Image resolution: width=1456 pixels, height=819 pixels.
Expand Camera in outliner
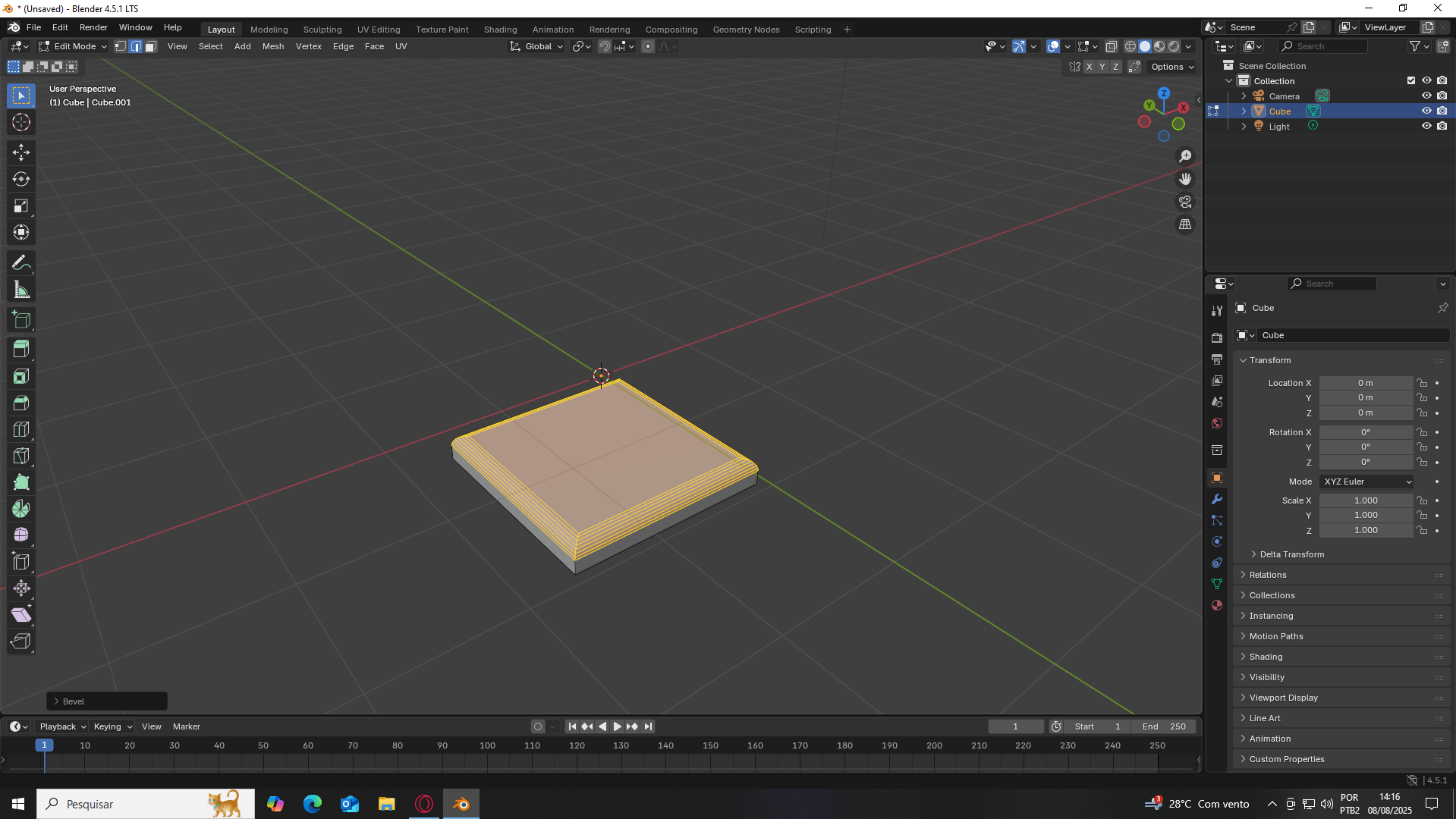1244,96
